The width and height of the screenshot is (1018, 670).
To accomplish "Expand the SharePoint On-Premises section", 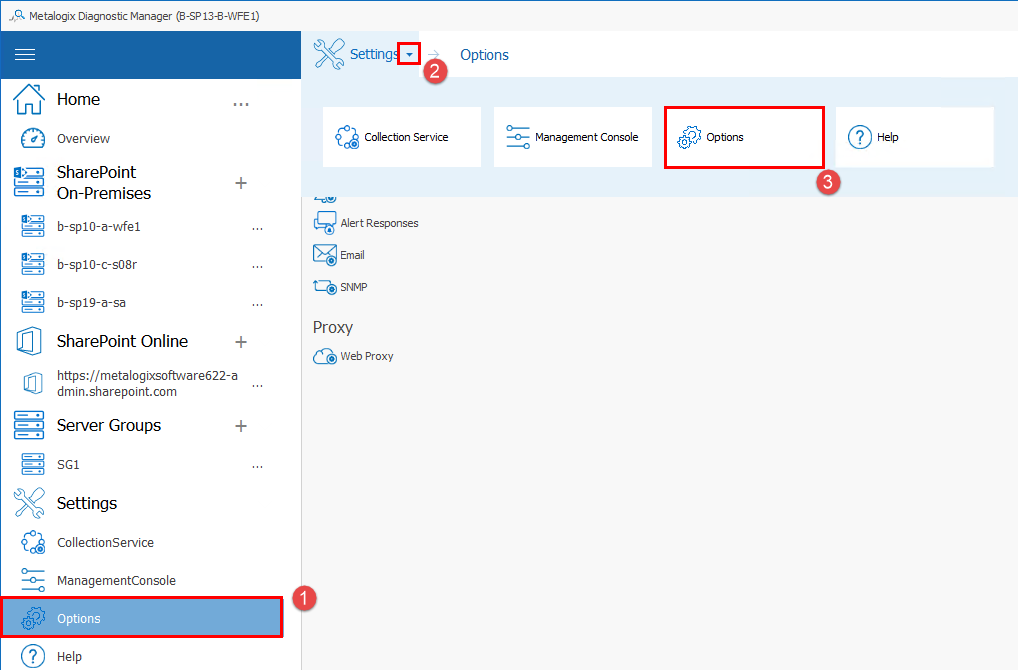I will tap(240, 183).
